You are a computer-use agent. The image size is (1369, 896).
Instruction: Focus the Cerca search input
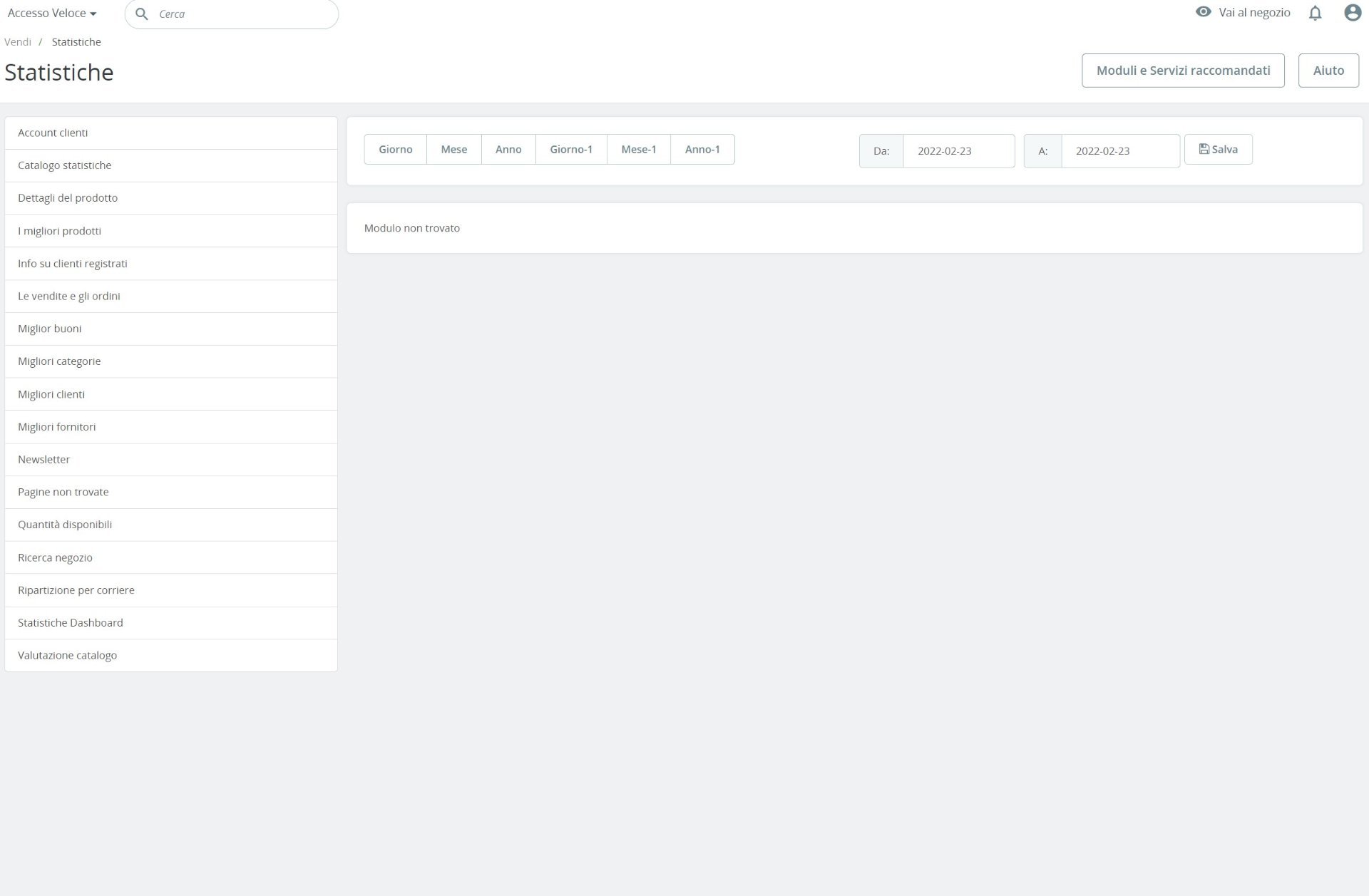click(x=242, y=14)
